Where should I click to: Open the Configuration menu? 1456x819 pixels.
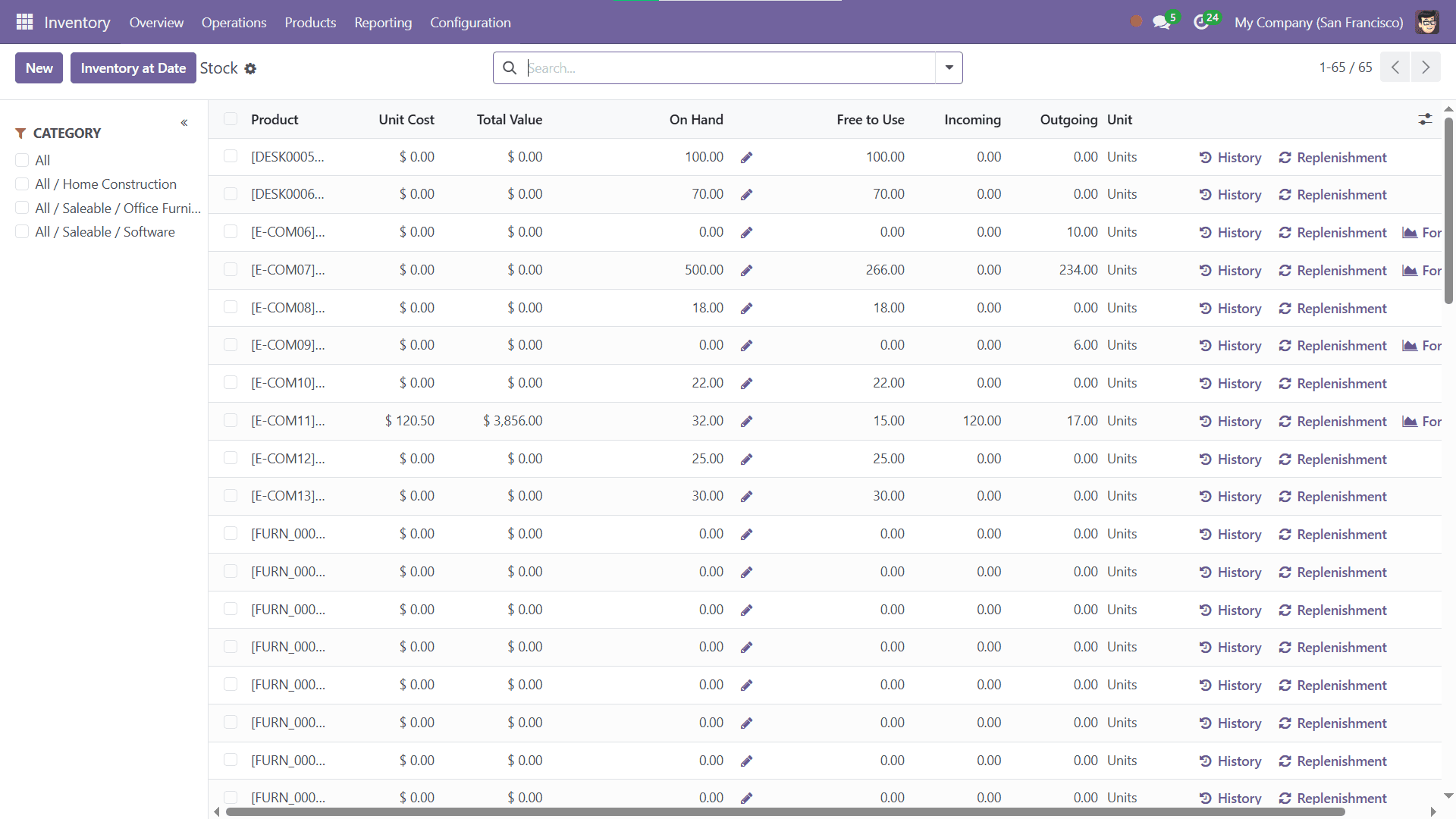tap(470, 22)
